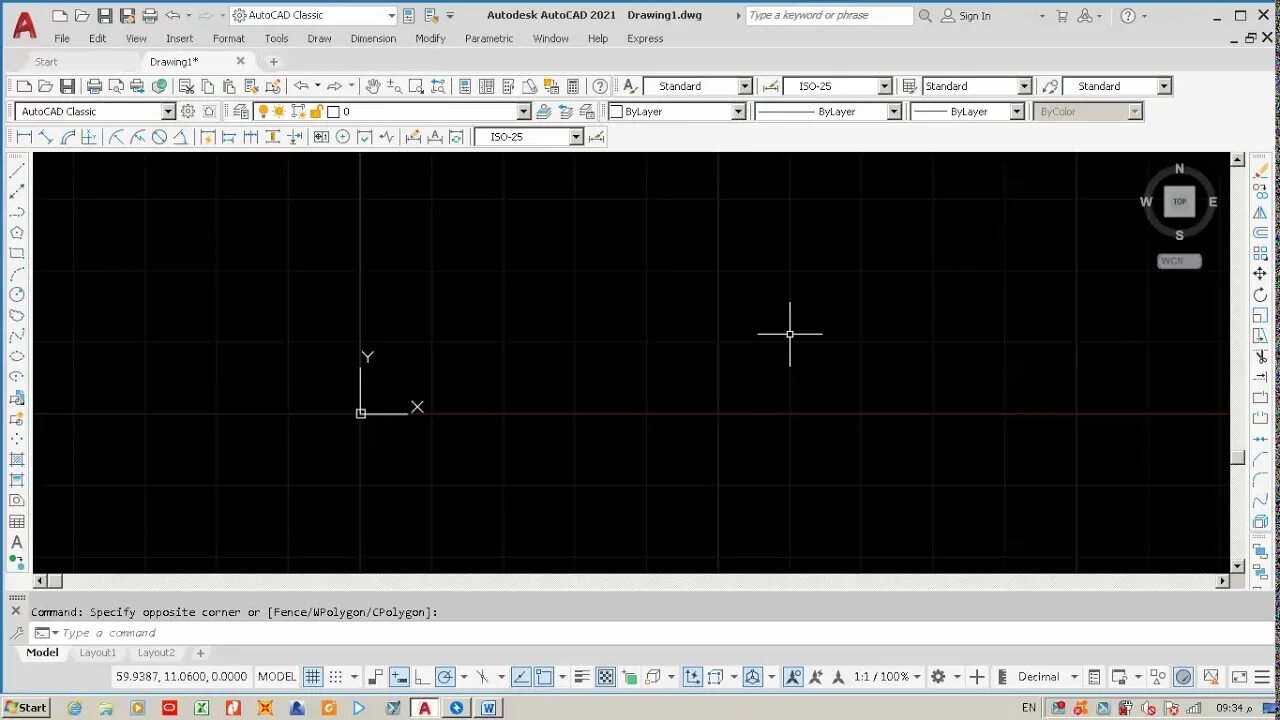
Task: Open Word from the Windows taskbar
Action: (x=488, y=708)
